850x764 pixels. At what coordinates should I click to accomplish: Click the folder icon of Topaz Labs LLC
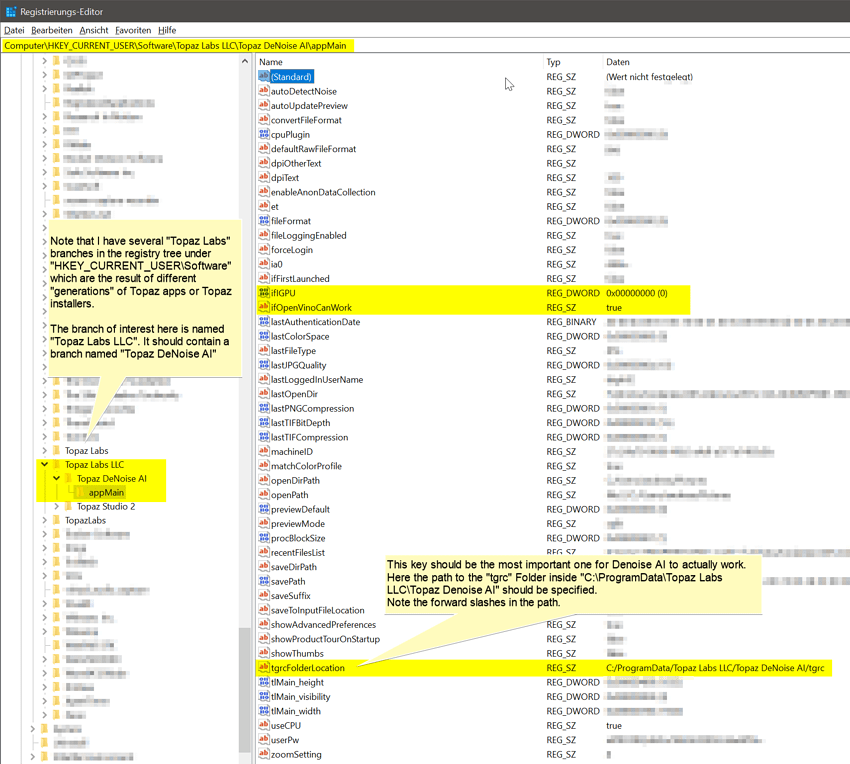[x=57, y=464]
